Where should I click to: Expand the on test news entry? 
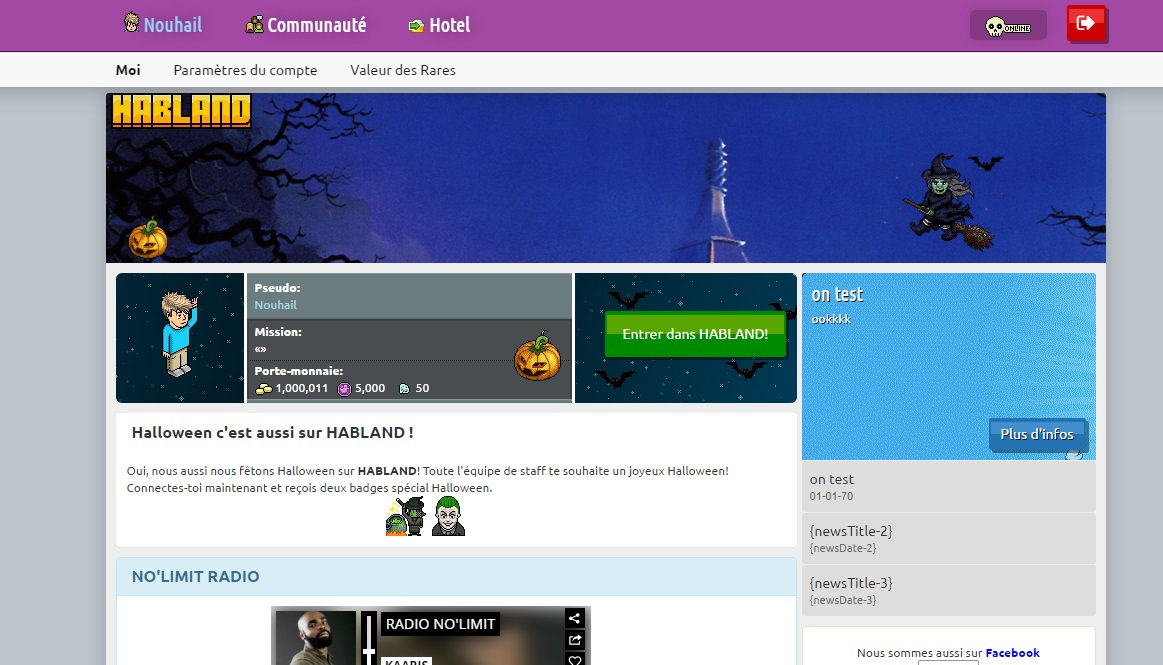pos(948,487)
